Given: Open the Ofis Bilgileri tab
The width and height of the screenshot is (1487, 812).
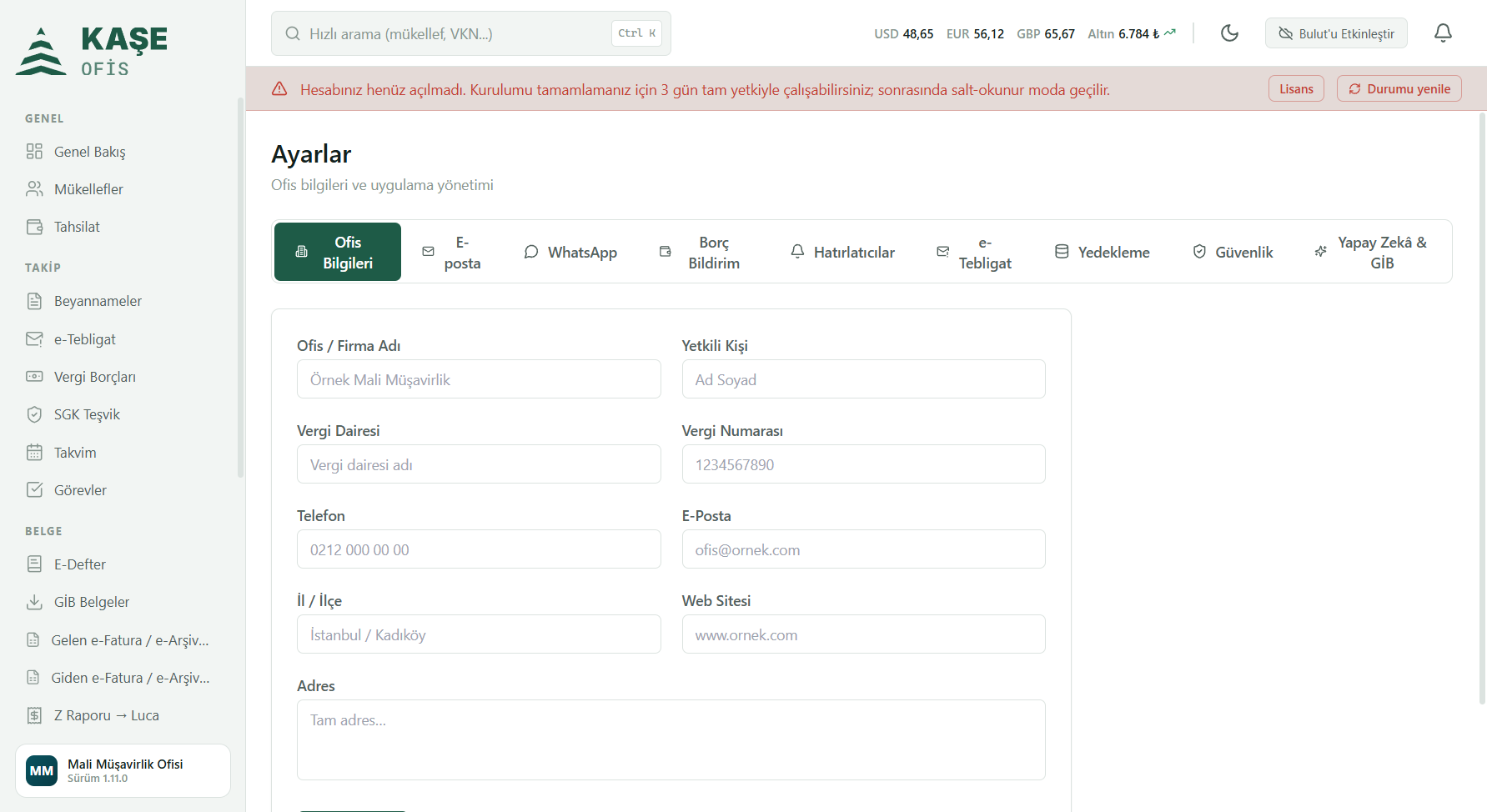Looking at the screenshot, I should click(338, 252).
